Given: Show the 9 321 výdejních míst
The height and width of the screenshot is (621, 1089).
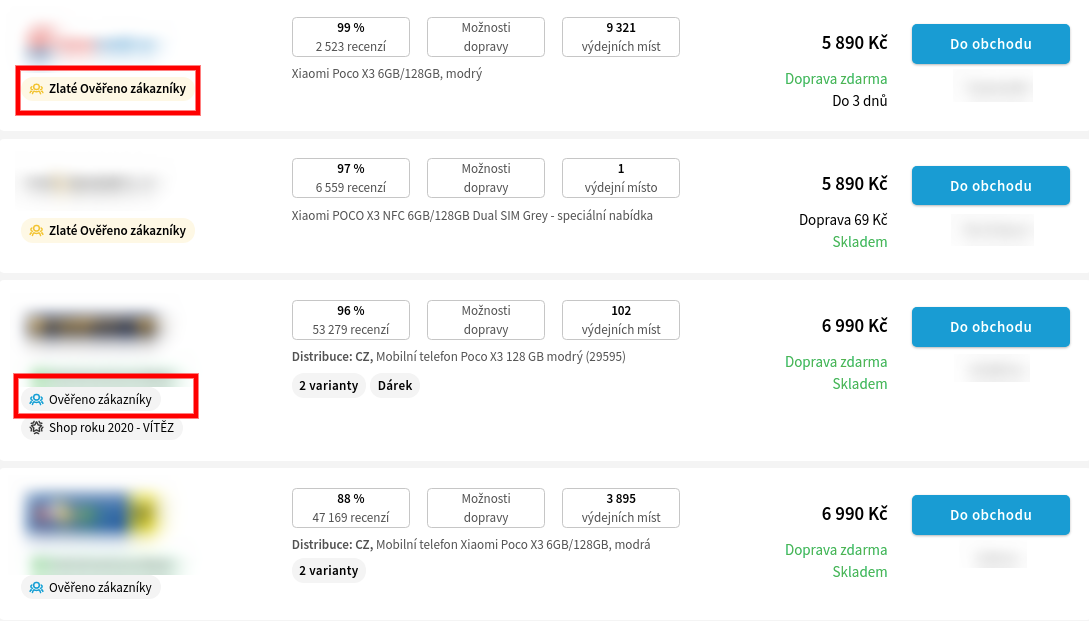Looking at the screenshot, I should 621,37.
